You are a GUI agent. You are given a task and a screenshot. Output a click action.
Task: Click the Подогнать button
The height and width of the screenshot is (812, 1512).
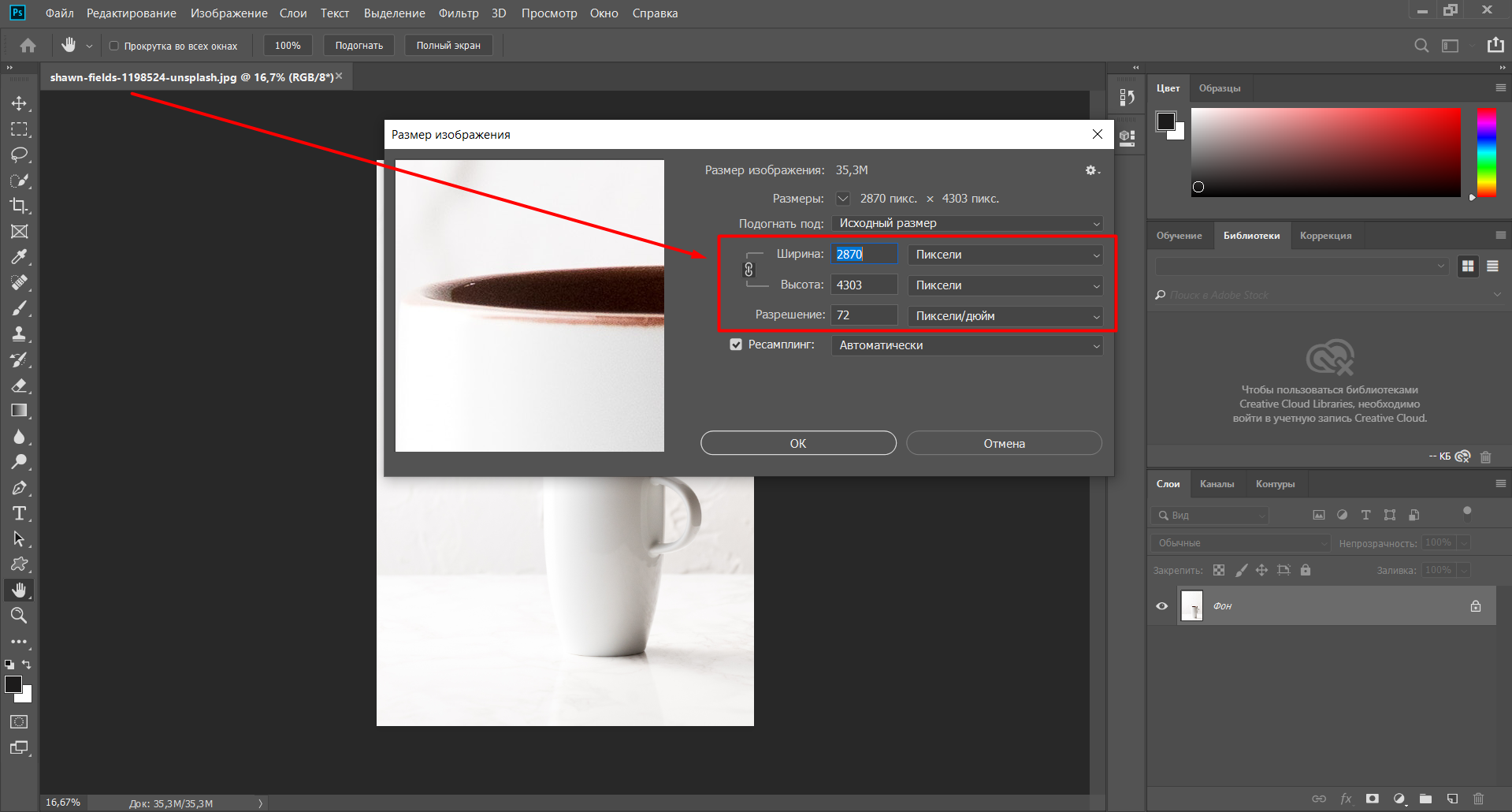tap(359, 46)
